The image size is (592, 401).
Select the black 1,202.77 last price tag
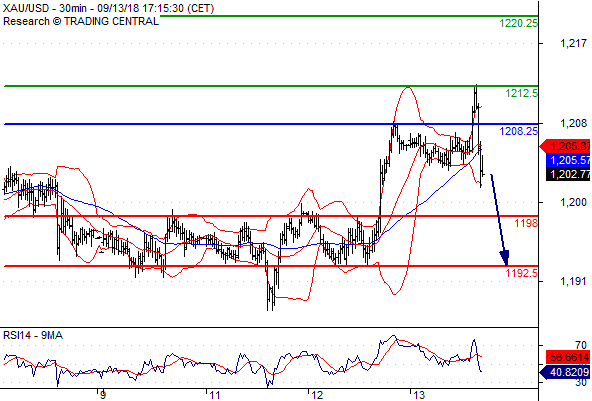click(x=569, y=174)
